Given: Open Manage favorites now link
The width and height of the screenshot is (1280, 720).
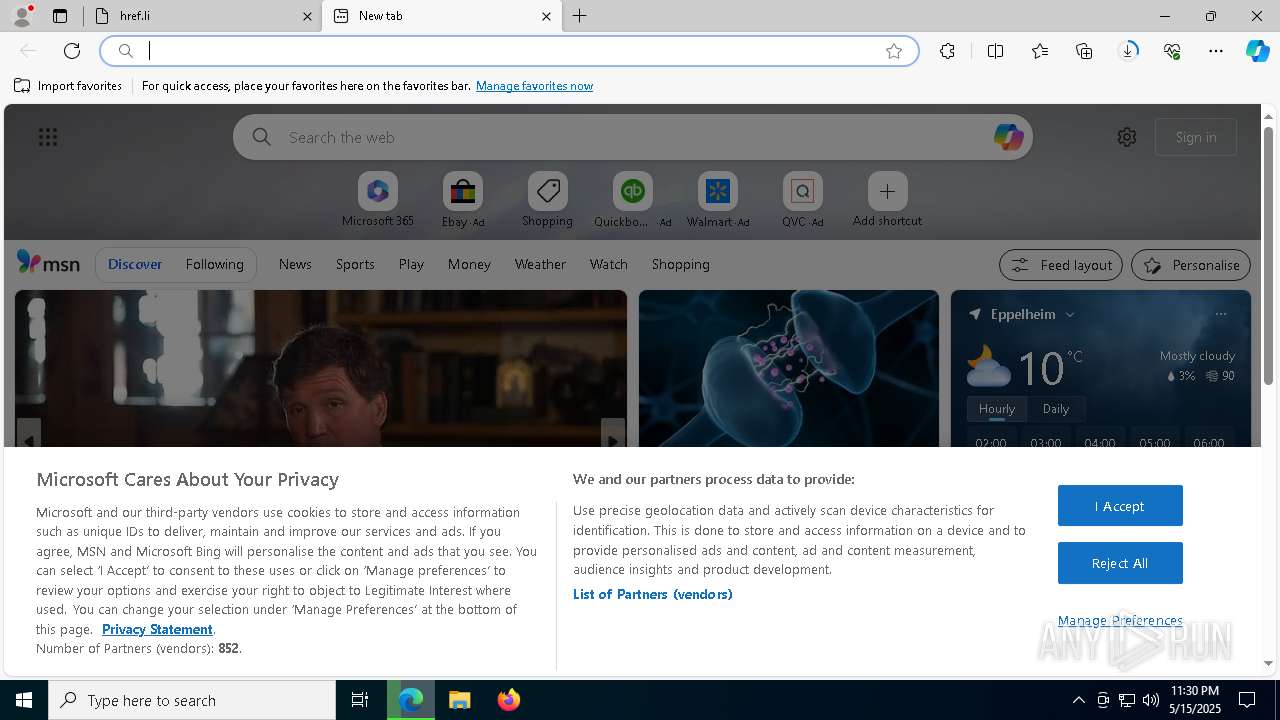Looking at the screenshot, I should pyautogui.click(x=534, y=86).
